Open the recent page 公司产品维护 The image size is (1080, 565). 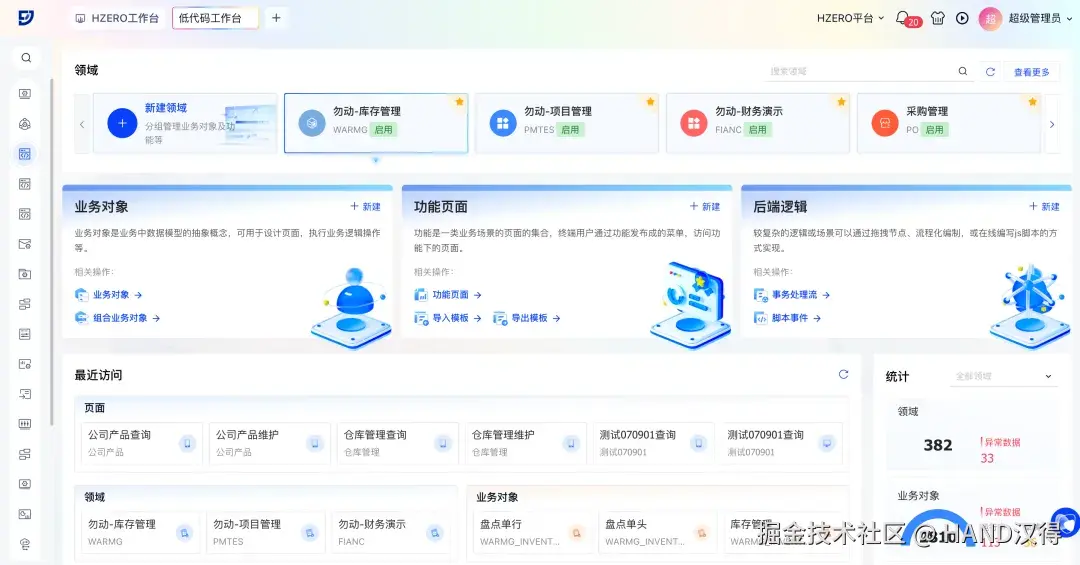[269, 443]
